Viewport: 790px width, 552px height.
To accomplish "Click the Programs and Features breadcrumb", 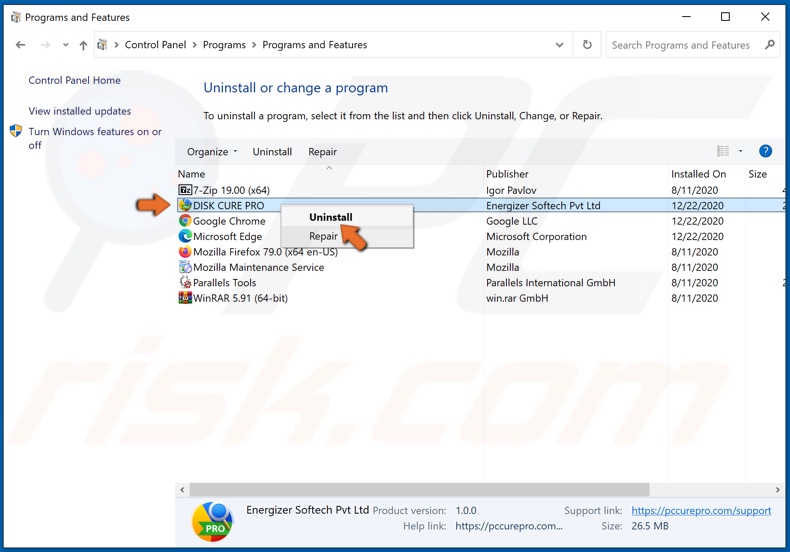I will click(x=314, y=45).
